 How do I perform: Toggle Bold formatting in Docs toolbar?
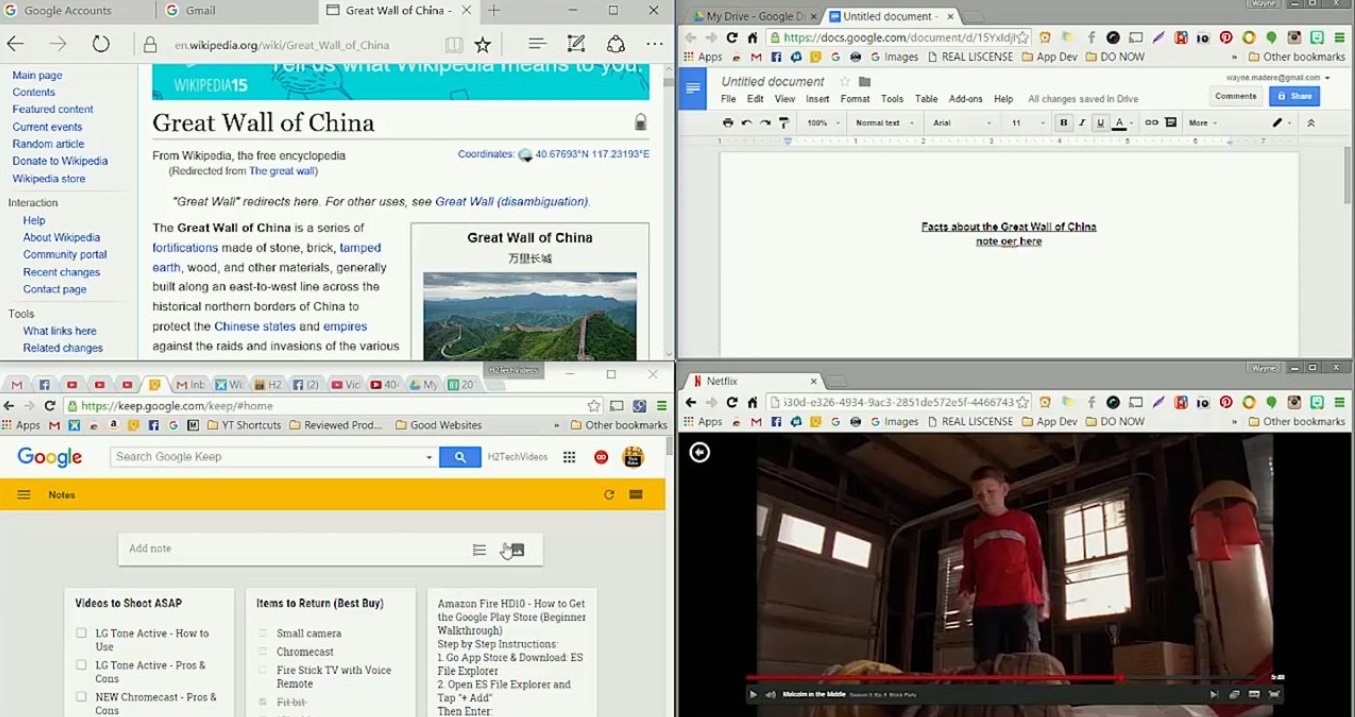click(1063, 123)
